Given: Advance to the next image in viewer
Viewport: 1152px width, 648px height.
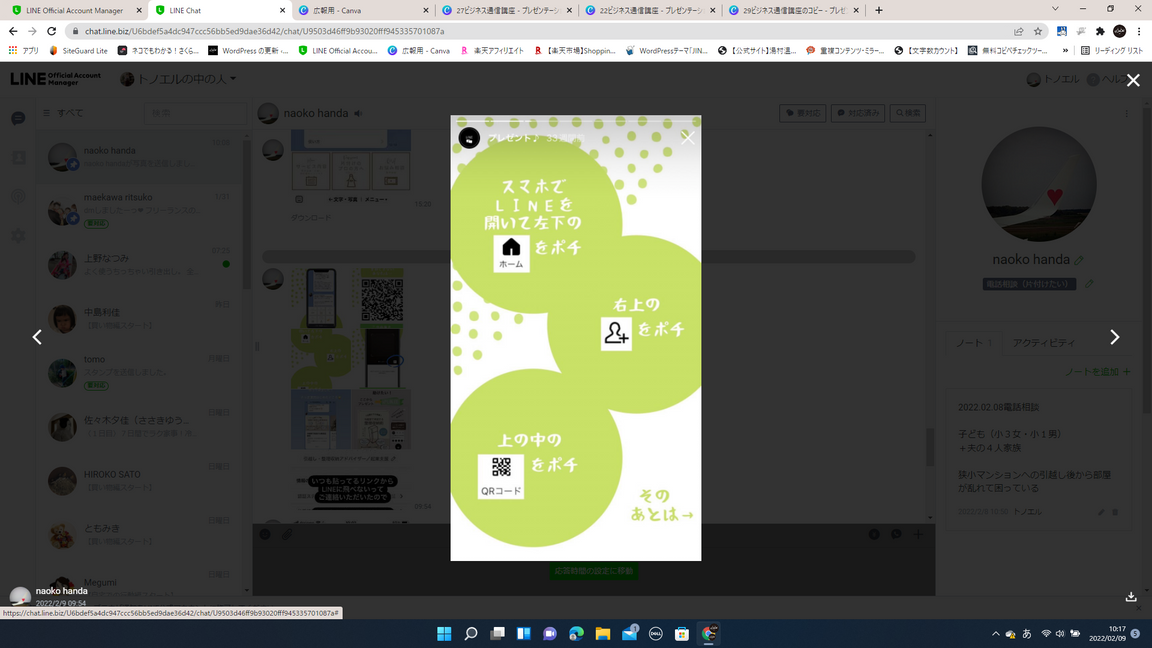Looking at the screenshot, I should tap(1114, 338).
